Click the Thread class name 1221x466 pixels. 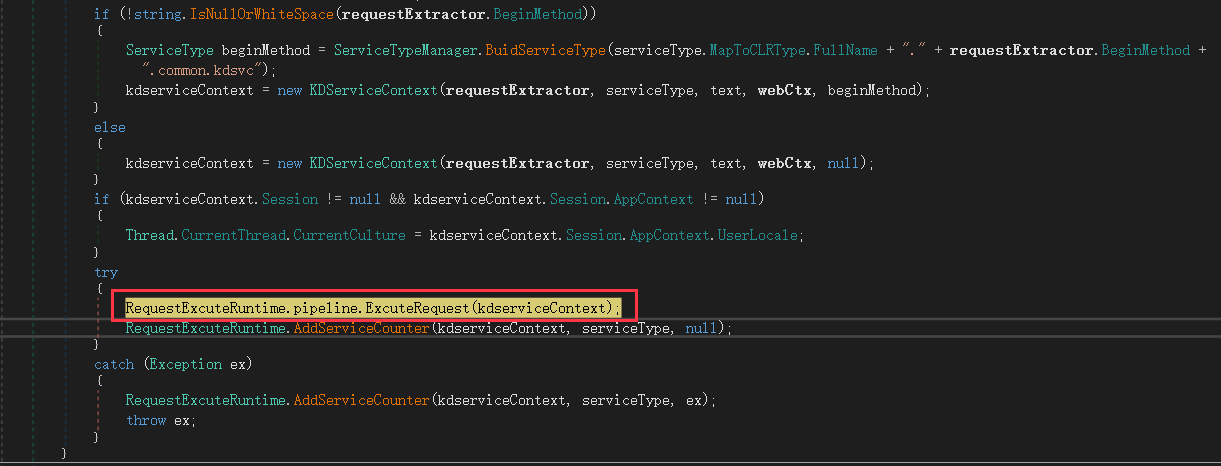click(148, 235)
